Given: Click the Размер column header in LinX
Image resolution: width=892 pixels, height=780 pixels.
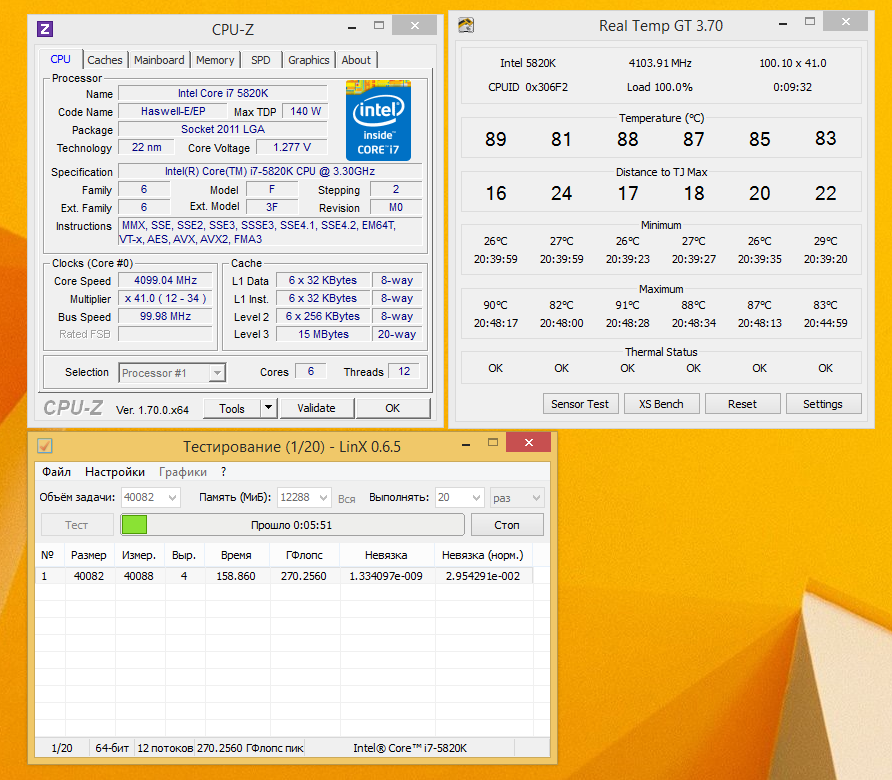Looking at the screenshot, I should point(89,555).
